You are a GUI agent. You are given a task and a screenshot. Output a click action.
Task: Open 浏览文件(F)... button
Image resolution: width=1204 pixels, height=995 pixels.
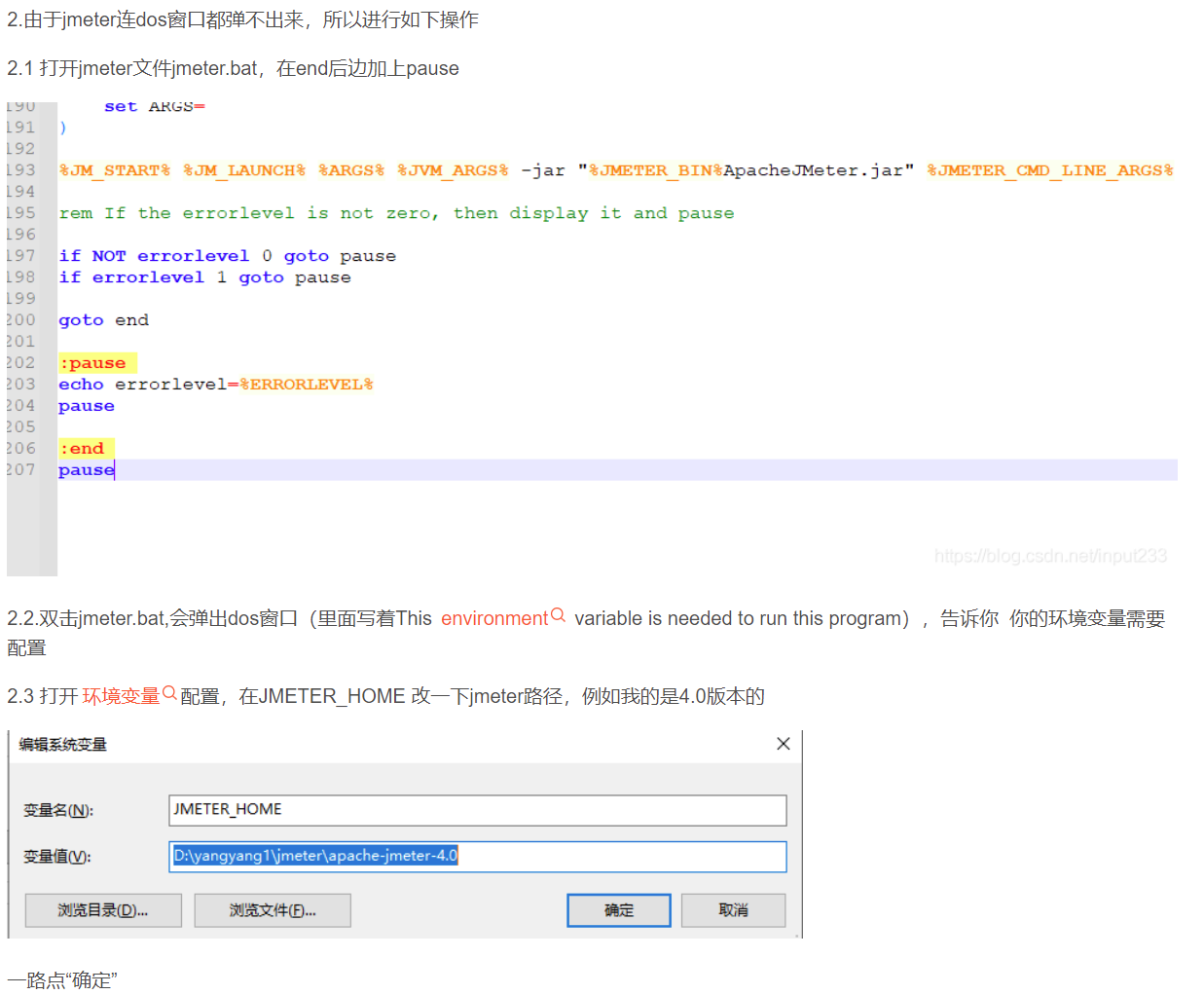point(273,910)
